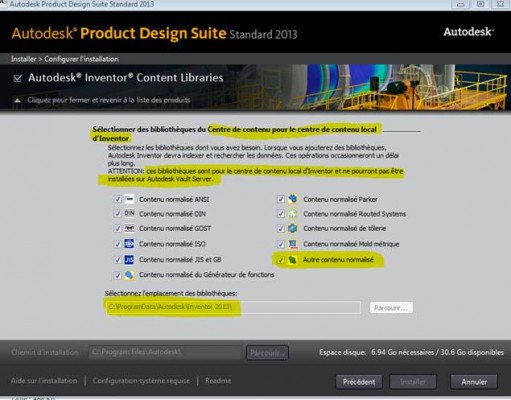Viewport: 511px width, 400px height.
Task: Click the Routed Systems library icon
Action: coord(292,213)
